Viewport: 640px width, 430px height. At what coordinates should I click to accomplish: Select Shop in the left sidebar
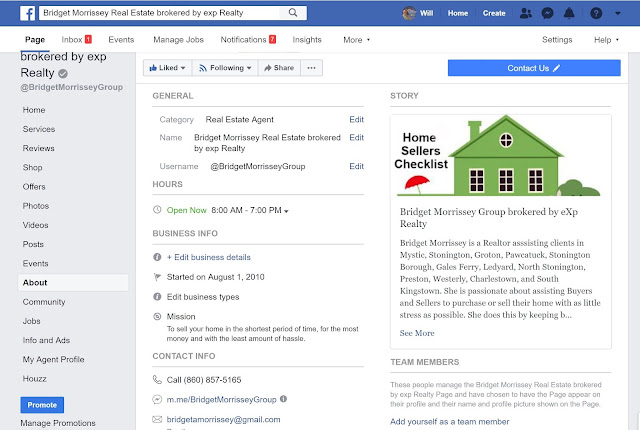coord(32,167)
